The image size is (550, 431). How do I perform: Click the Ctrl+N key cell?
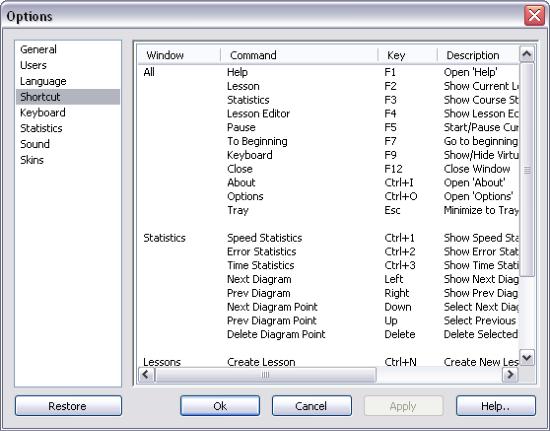click(x=400, y=362)
